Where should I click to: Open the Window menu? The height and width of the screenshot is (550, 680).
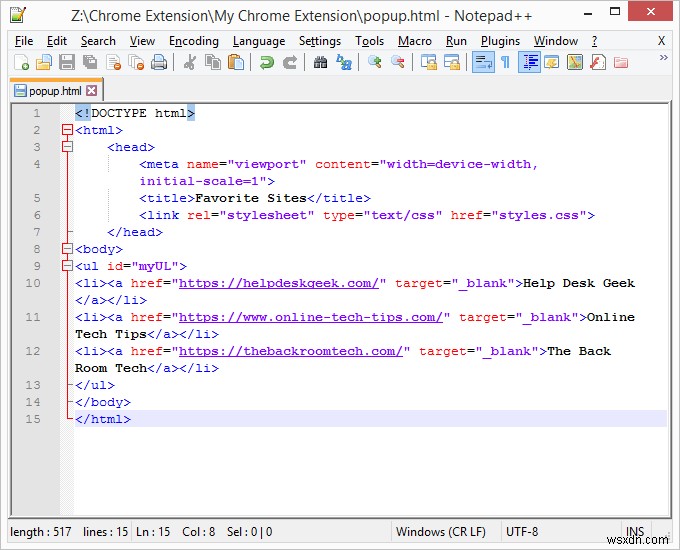coord(556,41)
